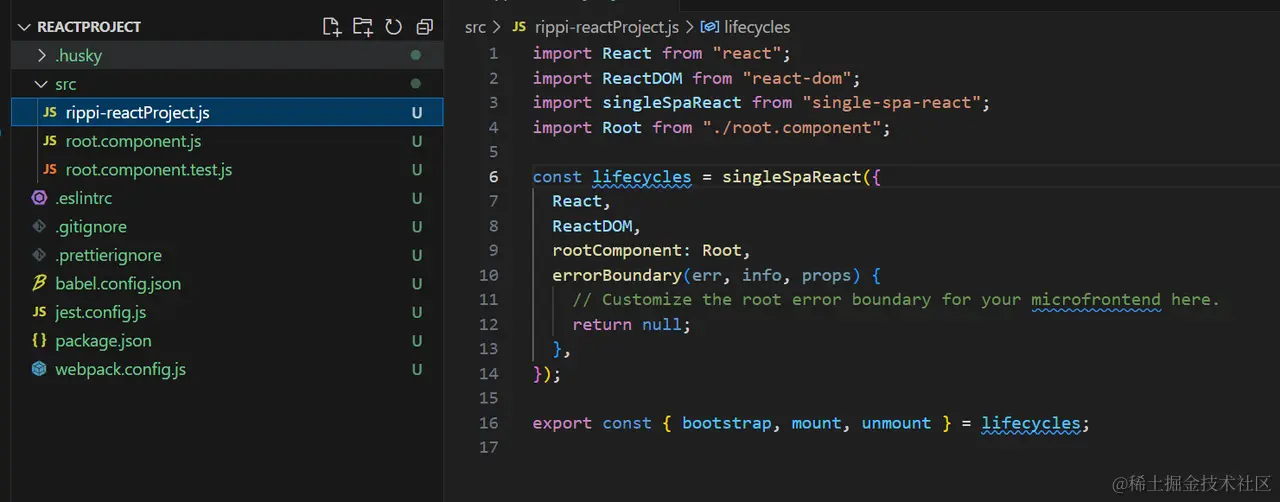Click line number 6 in the gutter
Screen dimensions: 1280x502
(x=494, y=177)
